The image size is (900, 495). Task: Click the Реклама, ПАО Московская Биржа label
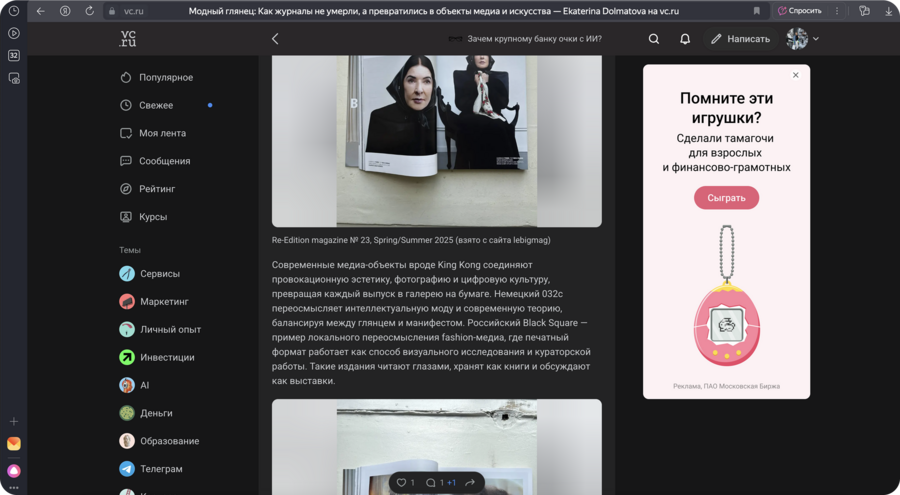[726, 386]
